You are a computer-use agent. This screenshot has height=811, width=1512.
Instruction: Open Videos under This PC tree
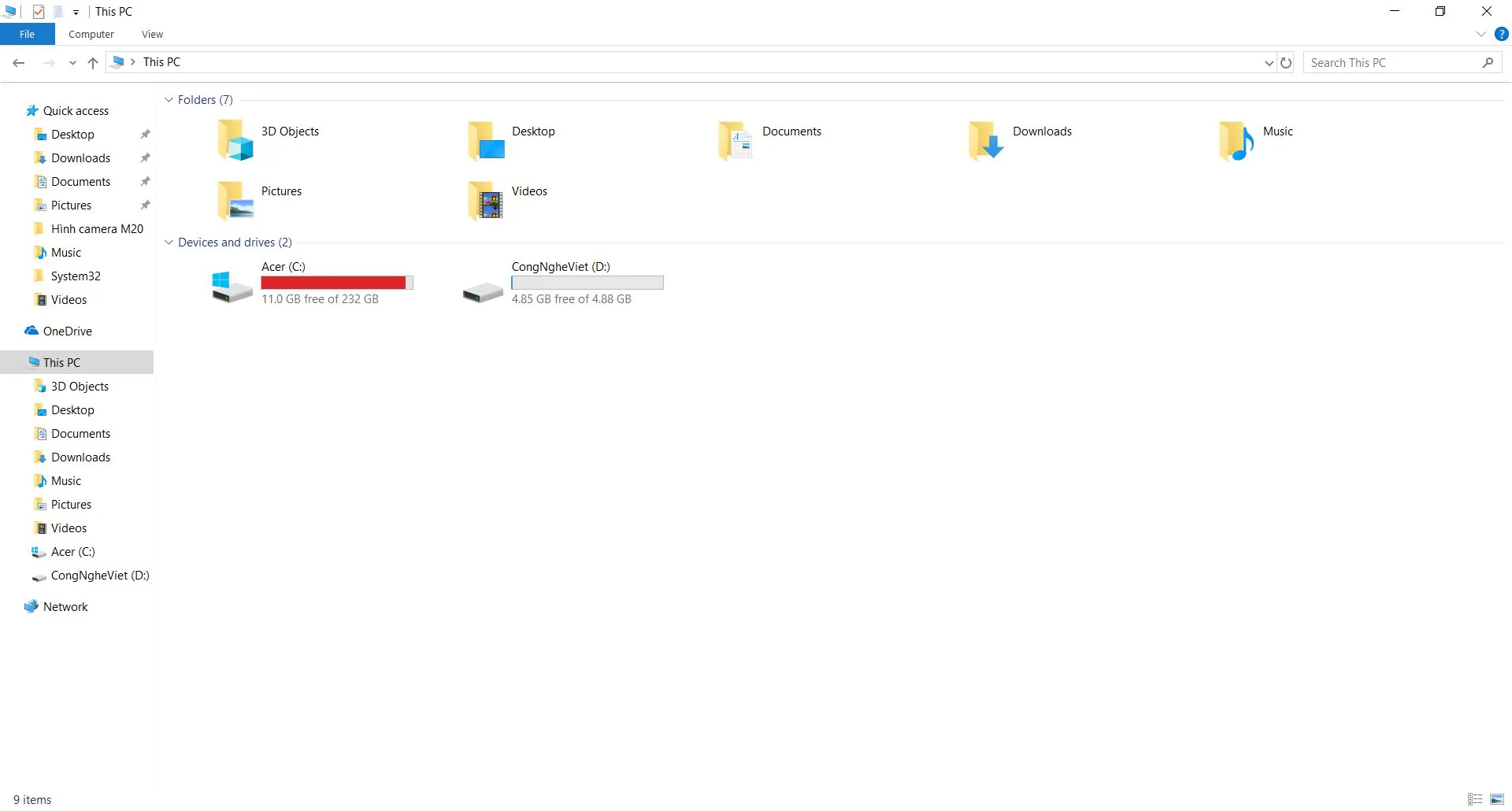pyautogui.click(x=69, y=528)
